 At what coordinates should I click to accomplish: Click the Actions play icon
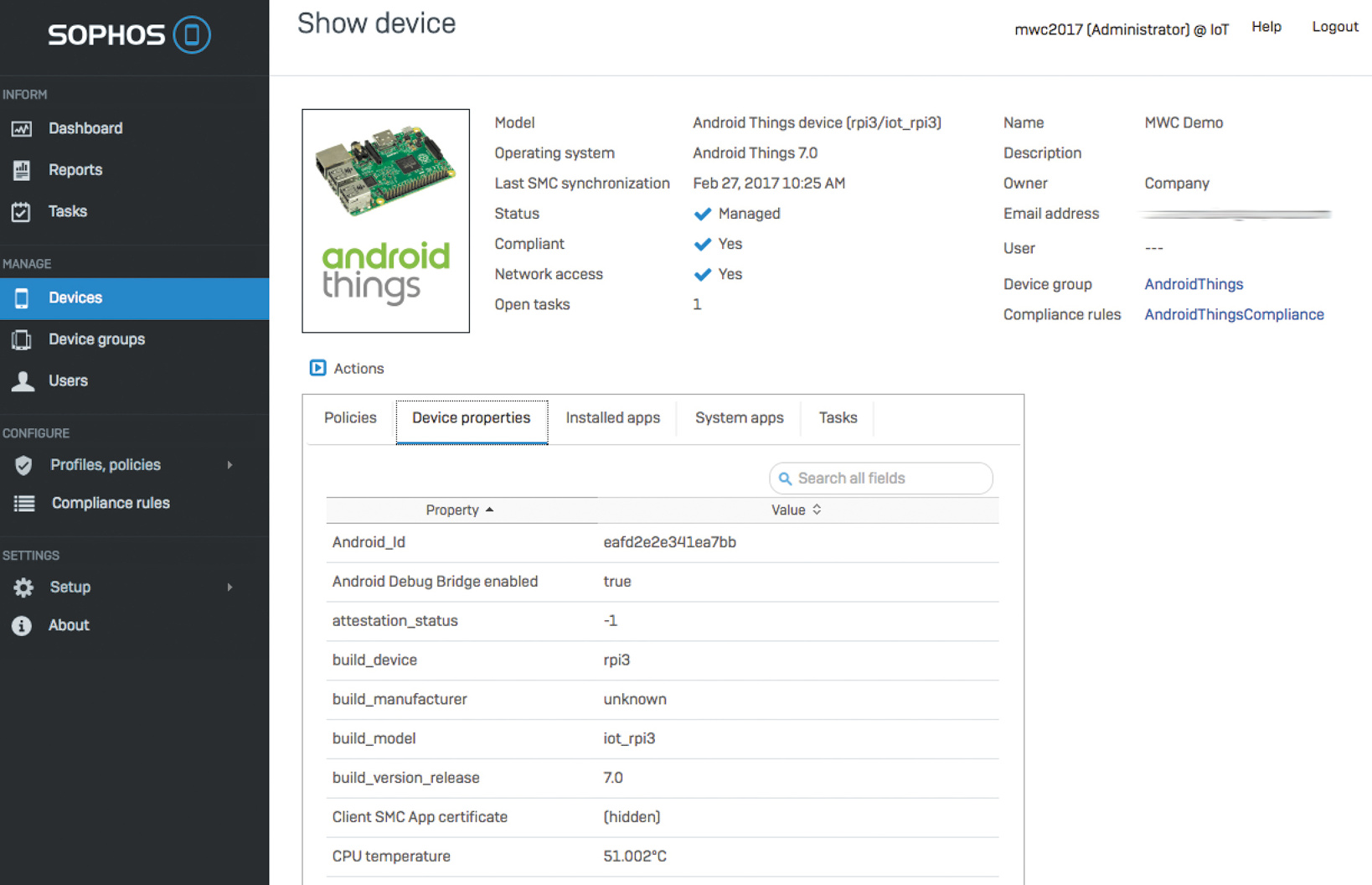click(x=317, y=368)
